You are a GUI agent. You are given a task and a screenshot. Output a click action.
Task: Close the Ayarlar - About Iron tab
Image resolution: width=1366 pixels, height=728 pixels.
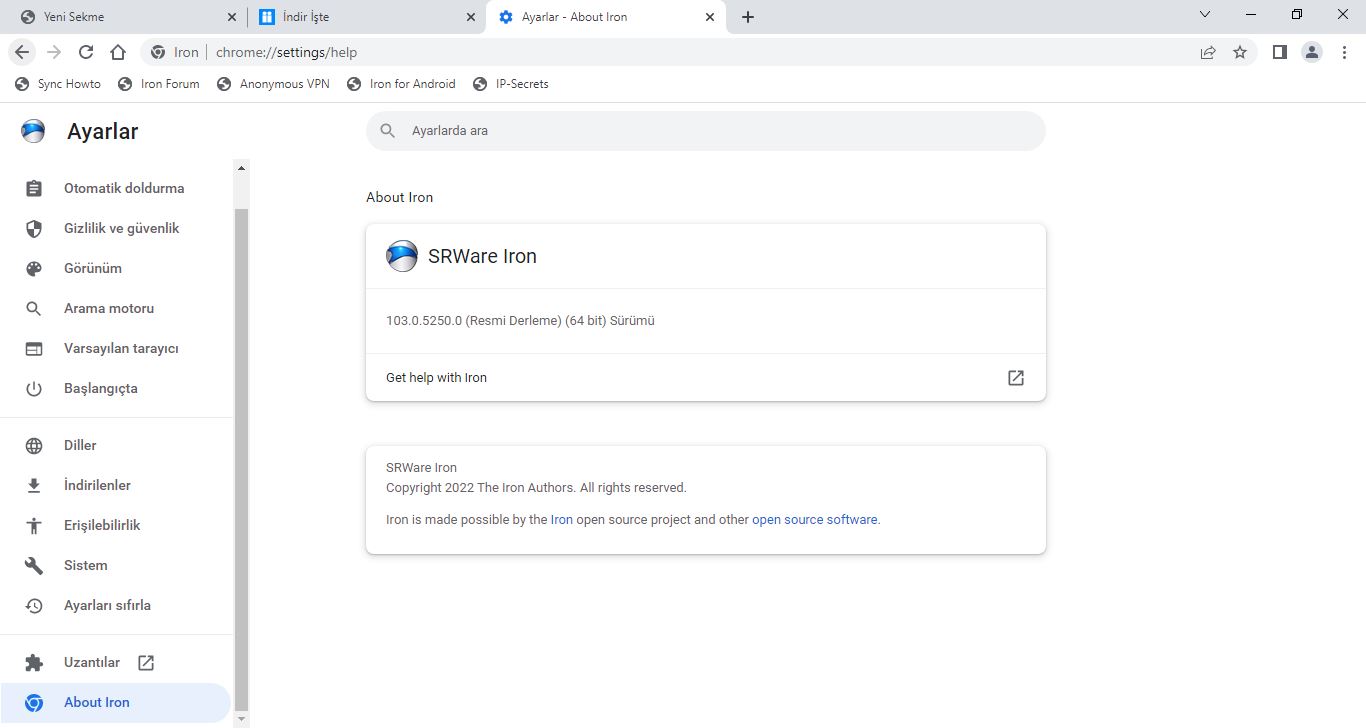tap(710, 17)
